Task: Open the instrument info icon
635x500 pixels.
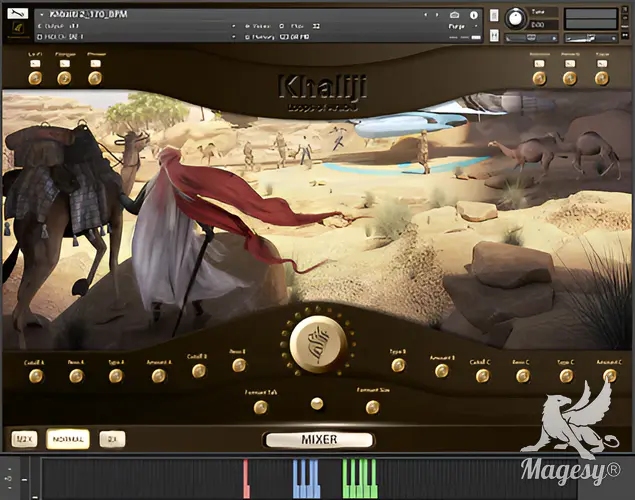Action: 473,15
